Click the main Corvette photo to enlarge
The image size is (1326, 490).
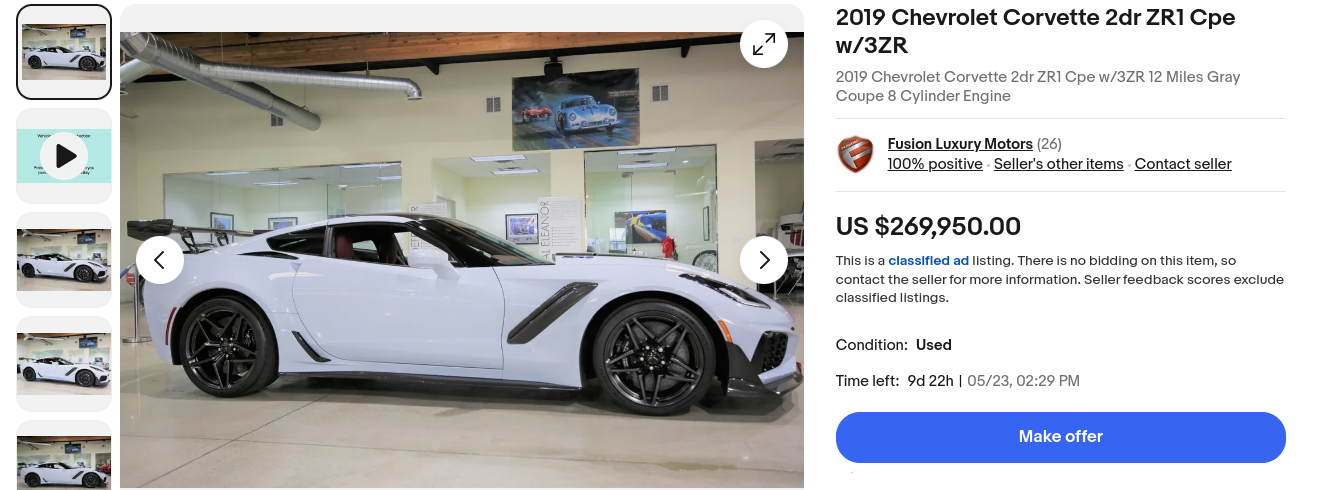point(462,260)
